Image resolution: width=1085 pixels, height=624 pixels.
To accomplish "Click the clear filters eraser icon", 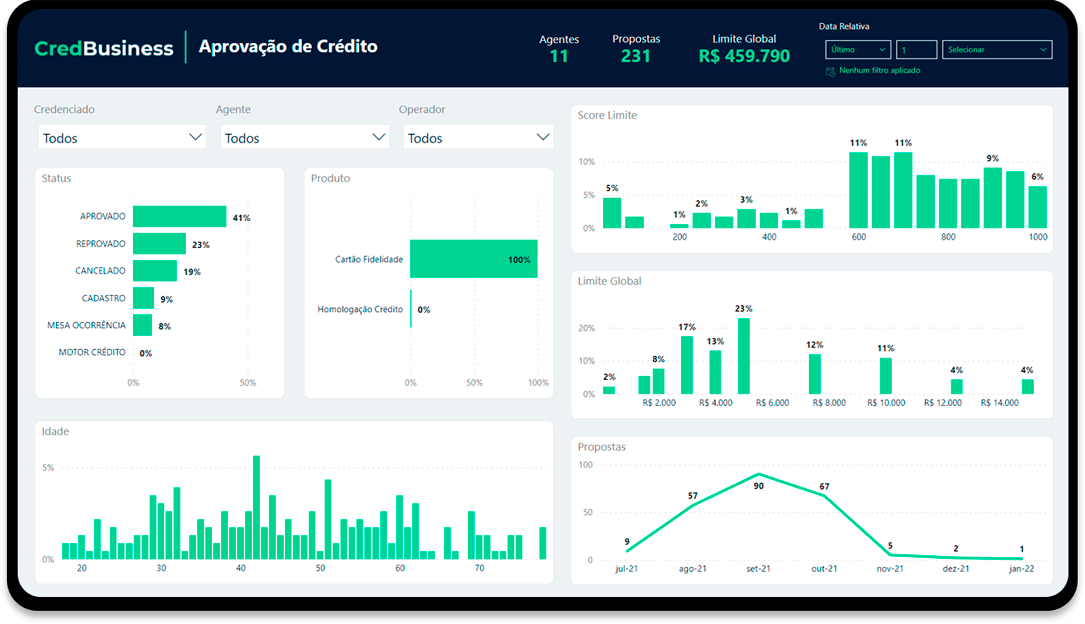I will coord(829,71).
